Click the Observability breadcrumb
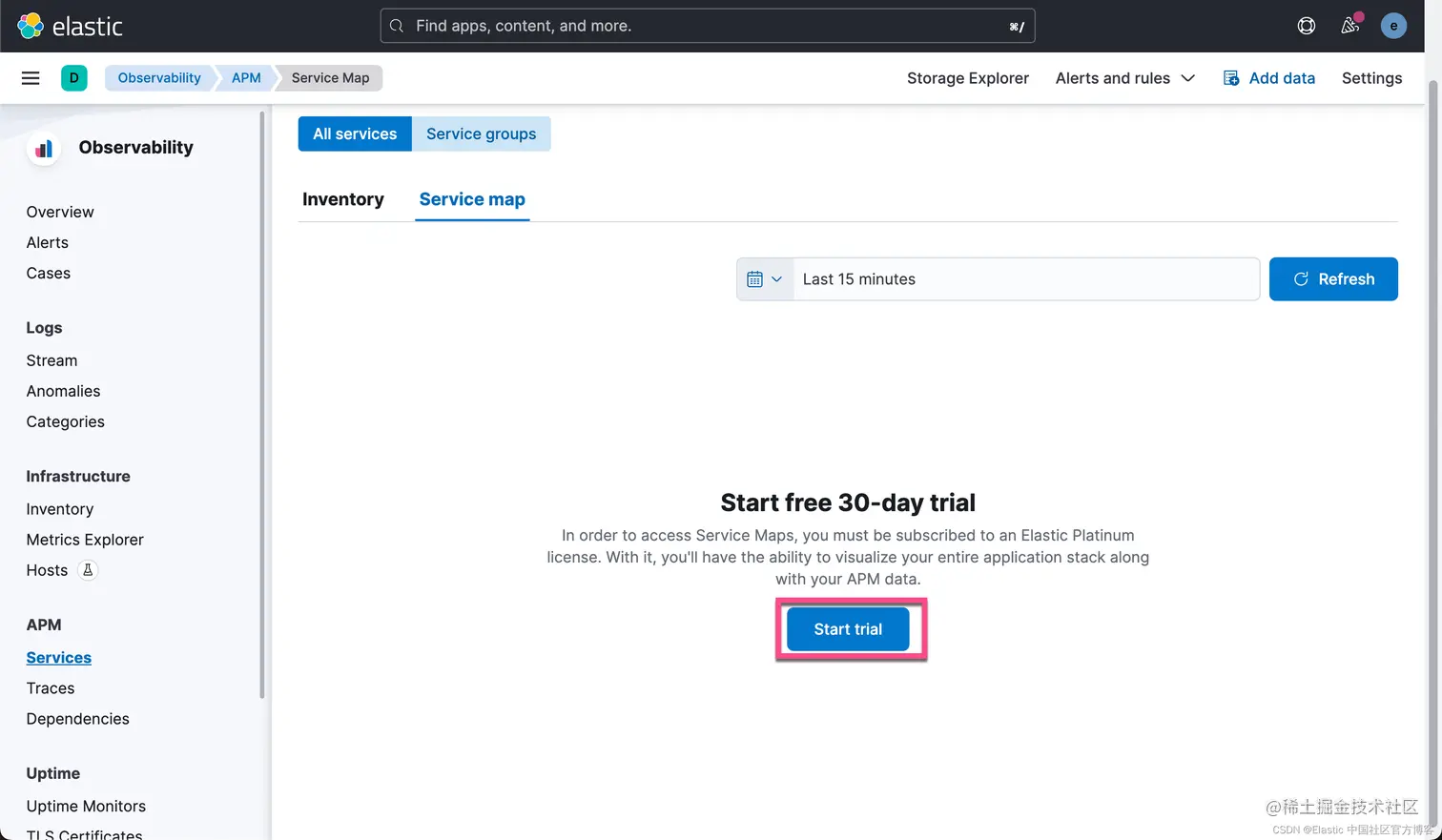The image size is (1442, 840). pyautogui.click(x=159, y=78)
